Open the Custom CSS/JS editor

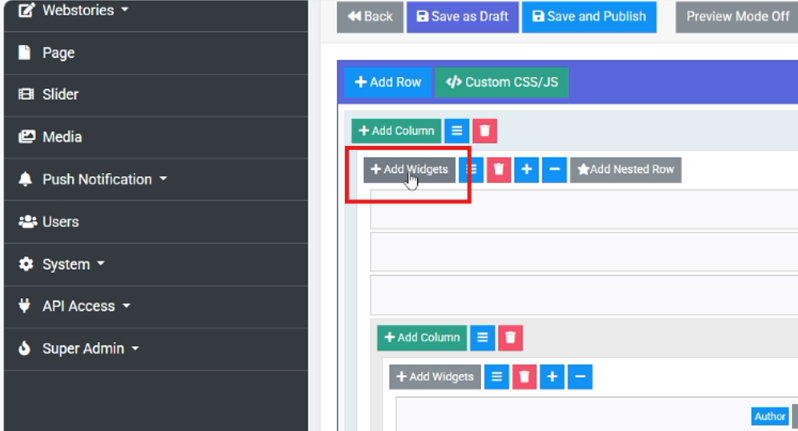coord(501,82)
